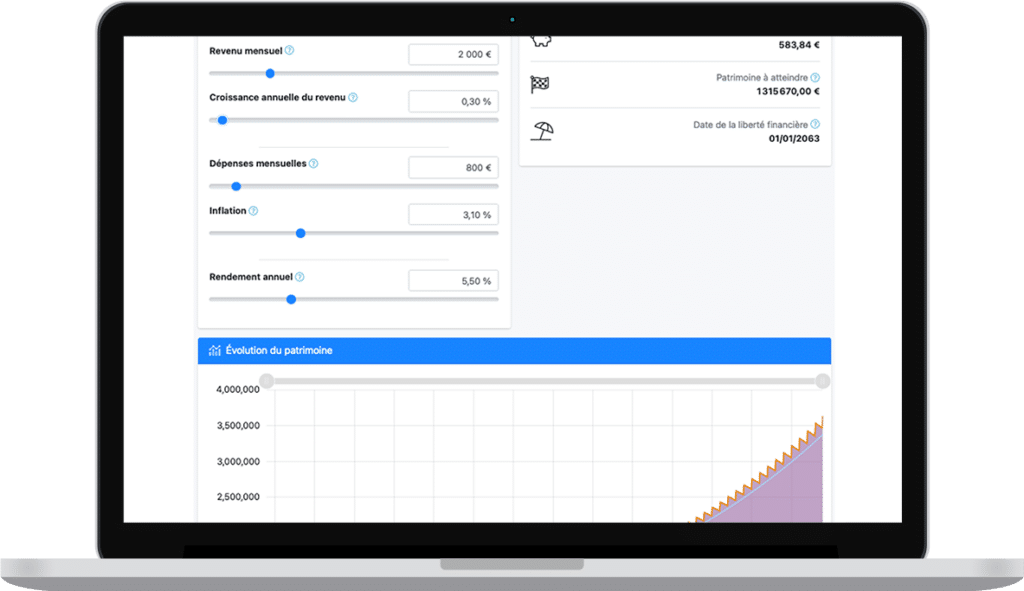Screen dimensions: 1024x591
Task: Click the Évolution du patrimoine header title
Action: (279, 351)
